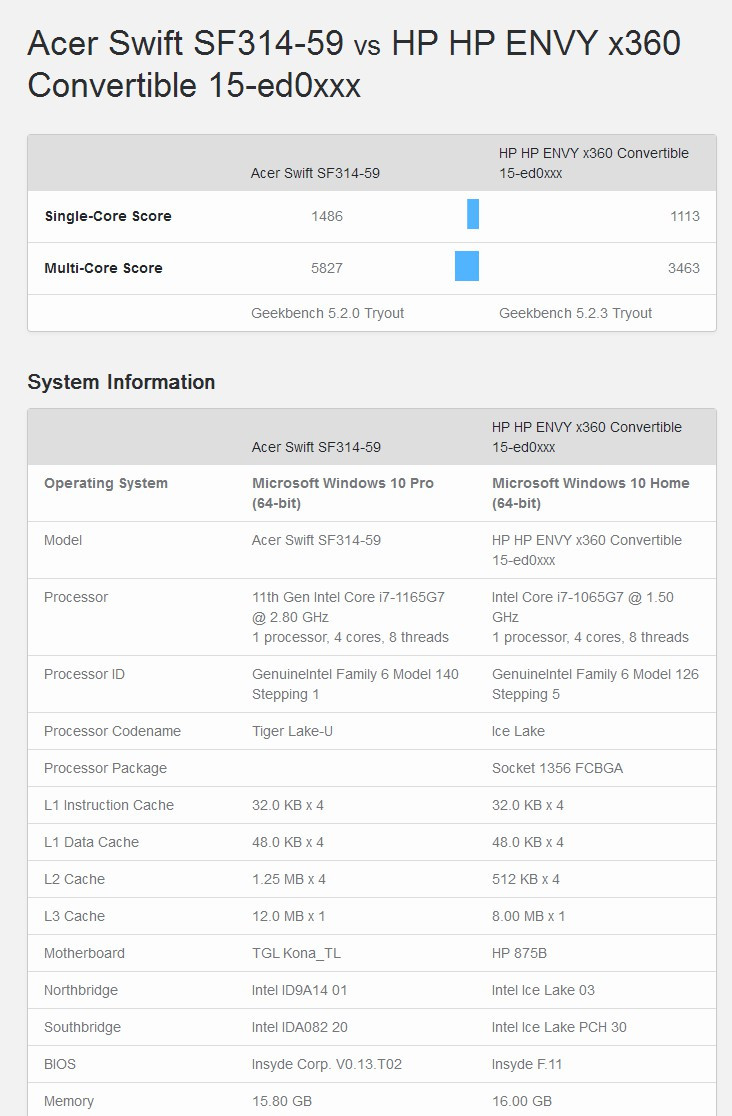Click the Multi-Core Score row label
This screenshot has height=1116, width=732.
click(103, 268)
